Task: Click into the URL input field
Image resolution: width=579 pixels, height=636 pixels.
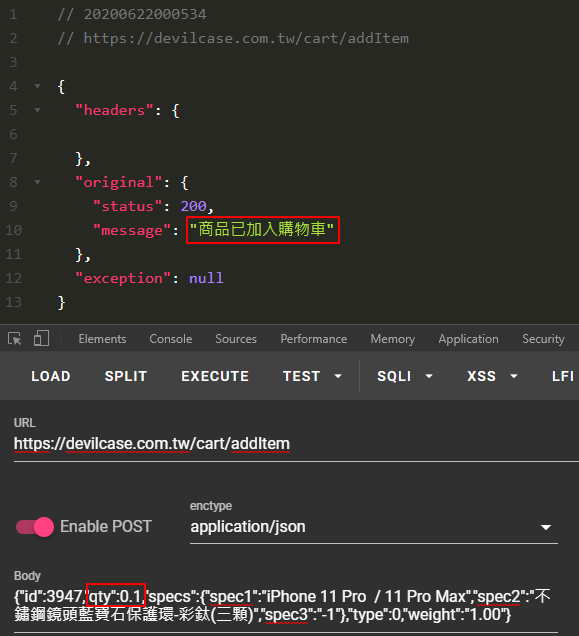Action: tap(296, 444)
